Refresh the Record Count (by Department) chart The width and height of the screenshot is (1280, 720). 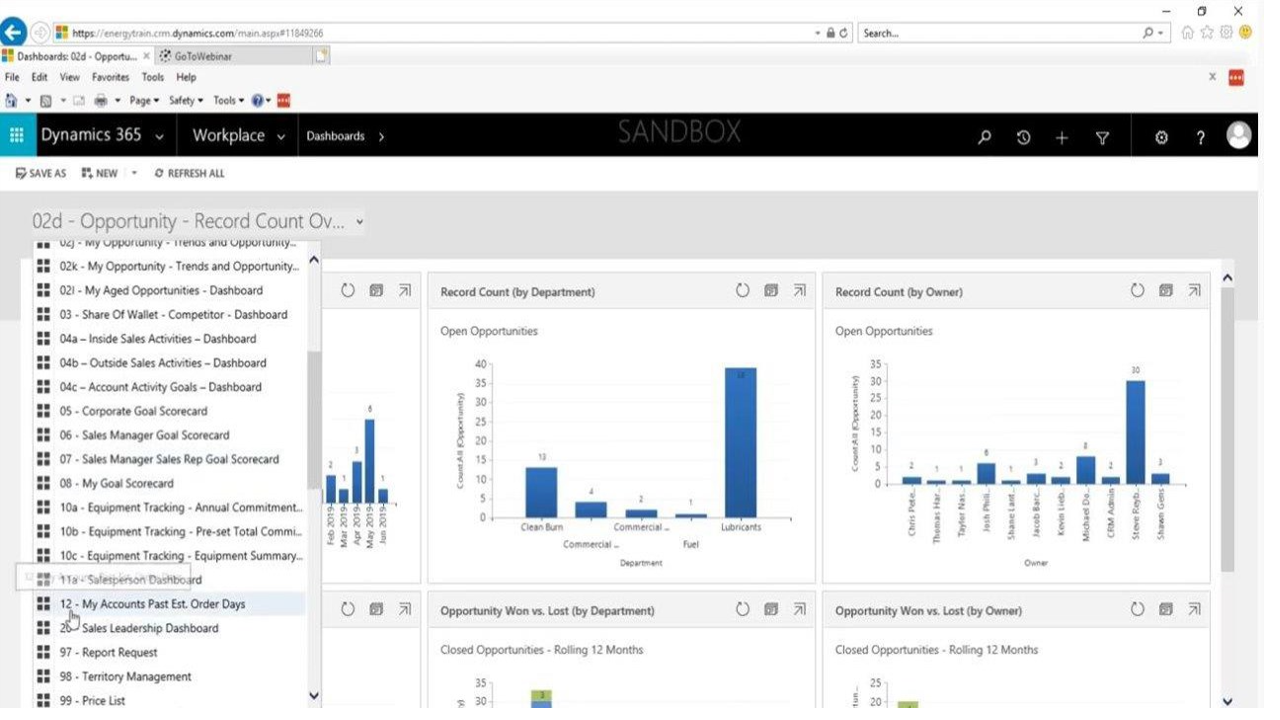pos(742,291)
